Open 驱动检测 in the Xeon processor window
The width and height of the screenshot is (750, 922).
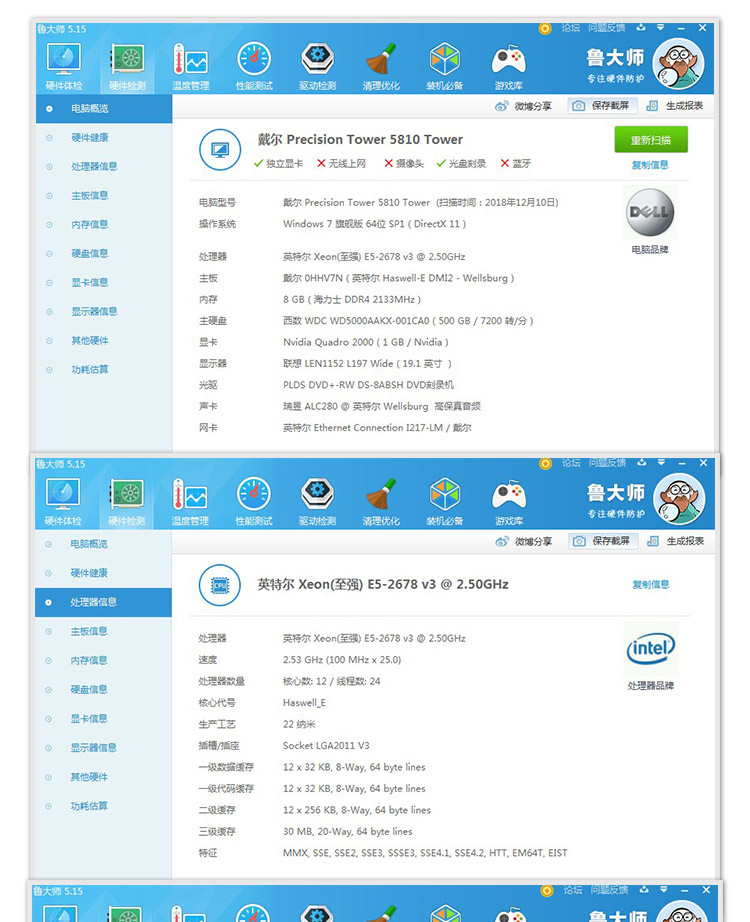pos(317,502)
